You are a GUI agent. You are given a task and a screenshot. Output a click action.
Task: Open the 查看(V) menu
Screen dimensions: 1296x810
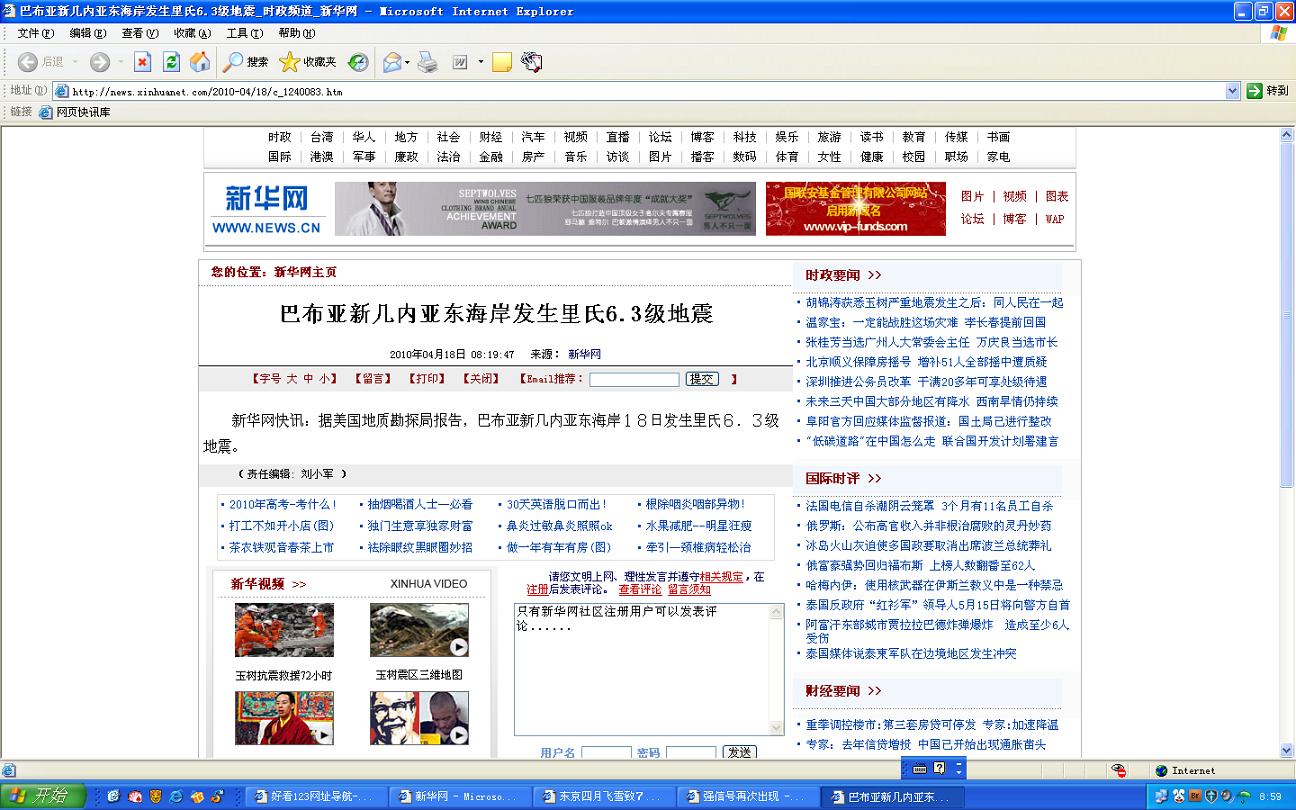[x=139, y=33]
